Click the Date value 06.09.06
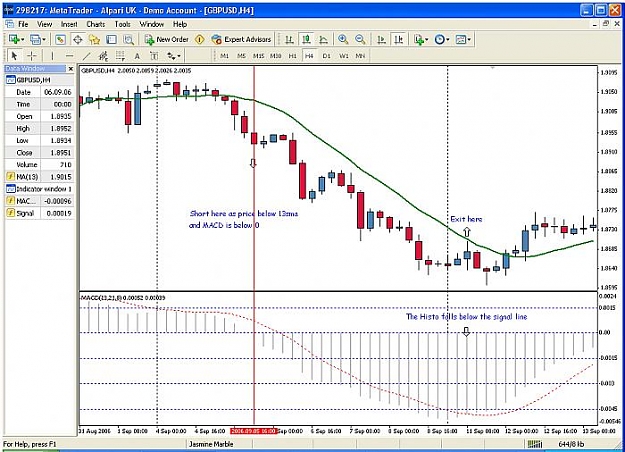 tap(58, 92)
